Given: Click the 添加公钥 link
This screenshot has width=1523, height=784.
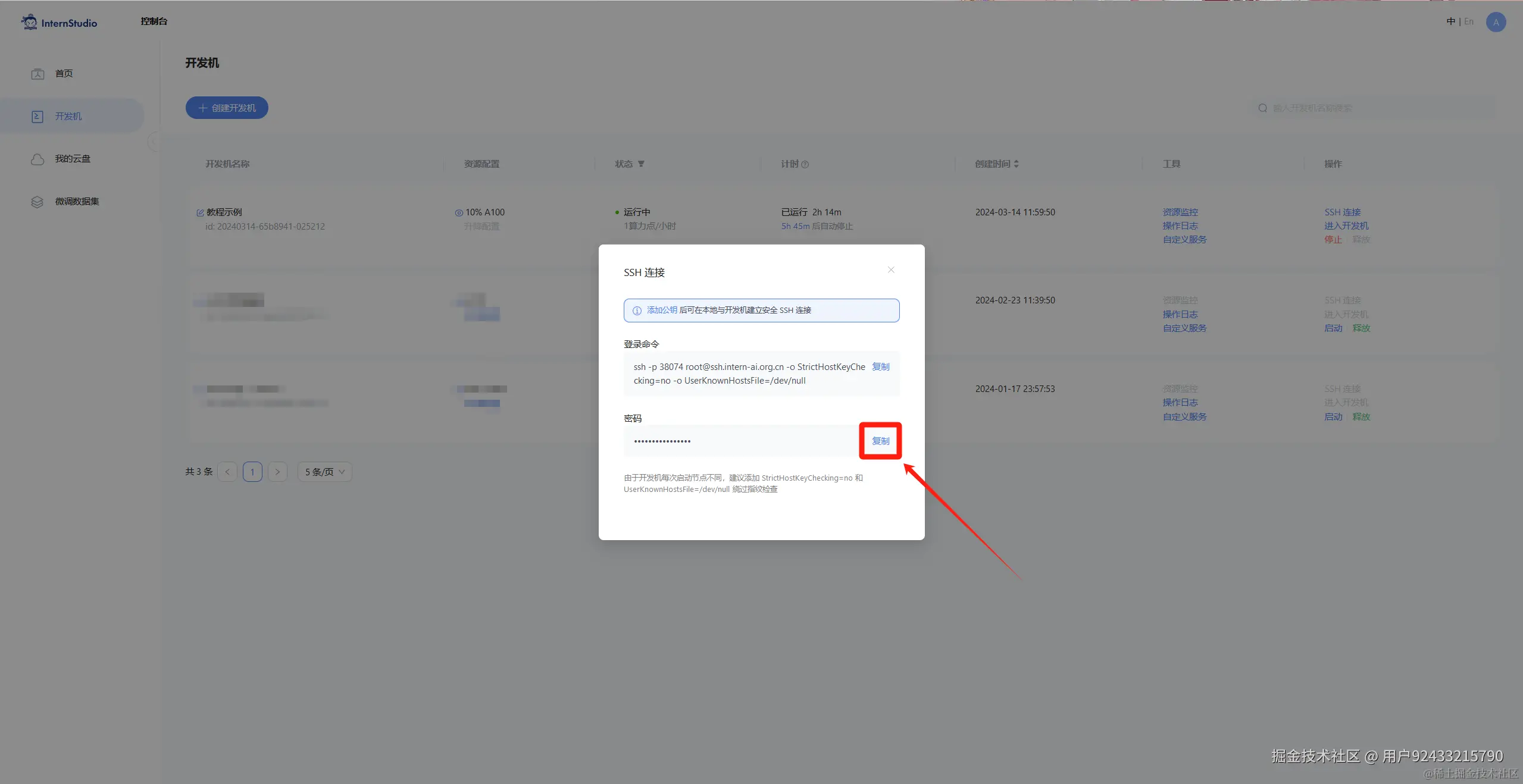Looking at the screenshot, I should point(662,310).
